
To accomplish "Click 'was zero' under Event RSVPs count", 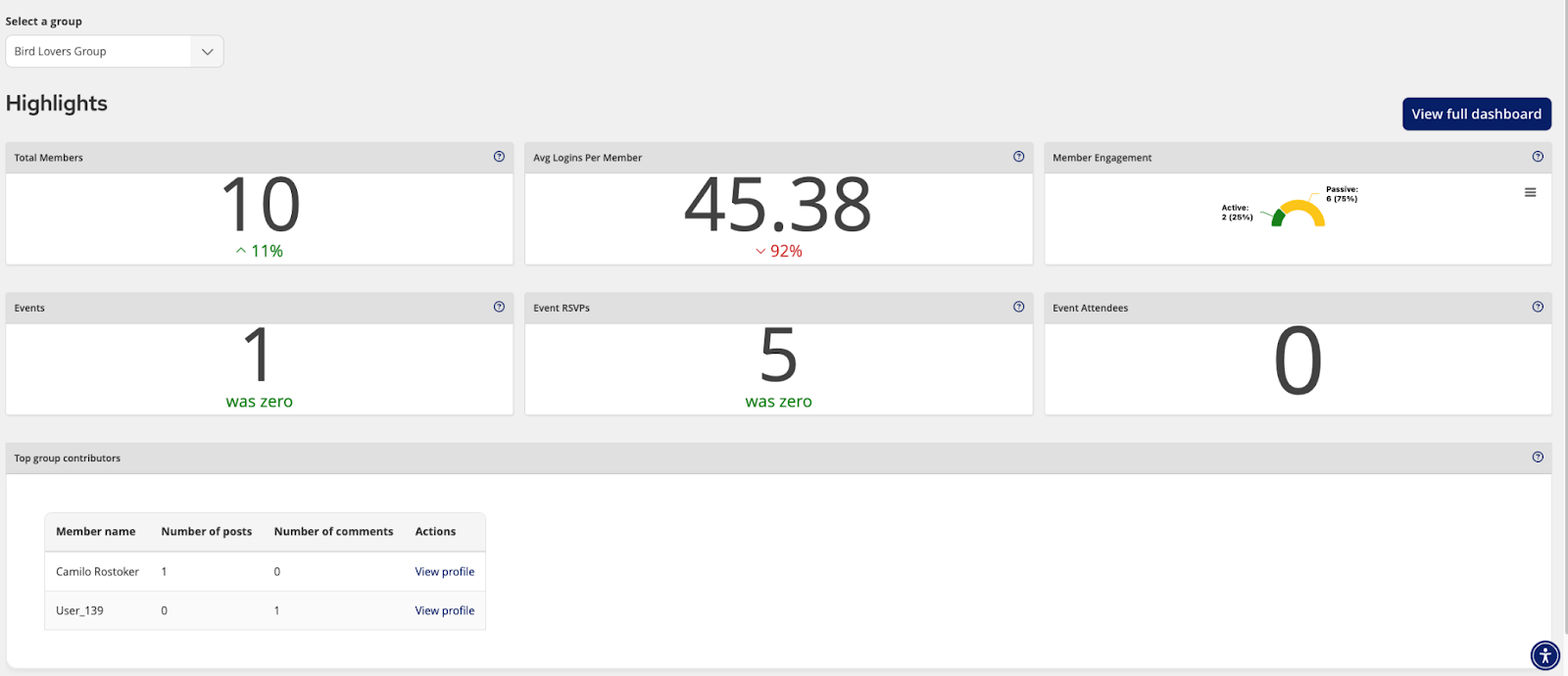I will pos(779,401).
